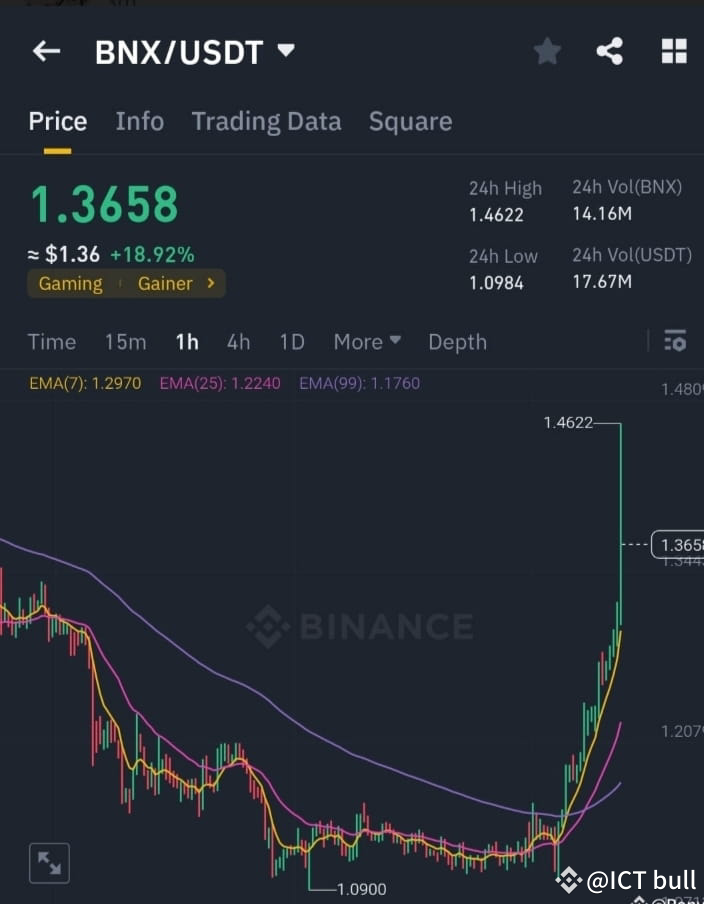Tap the EMA(7) indicator label
The height and width of the screenshot is (904, 704).
click(83, 382)
